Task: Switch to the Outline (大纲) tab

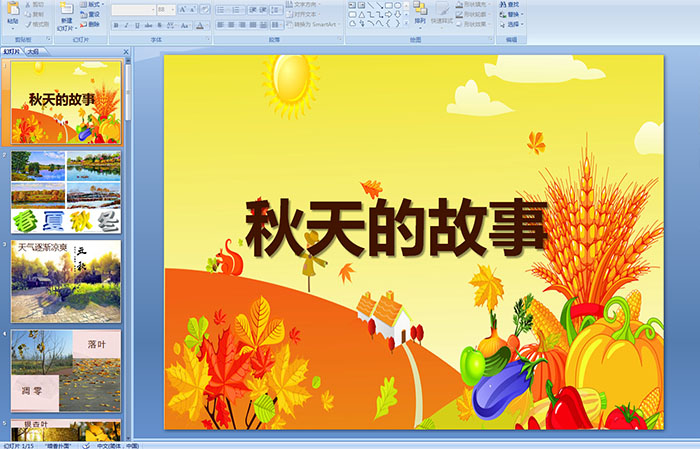Action: tap(34, 51)
